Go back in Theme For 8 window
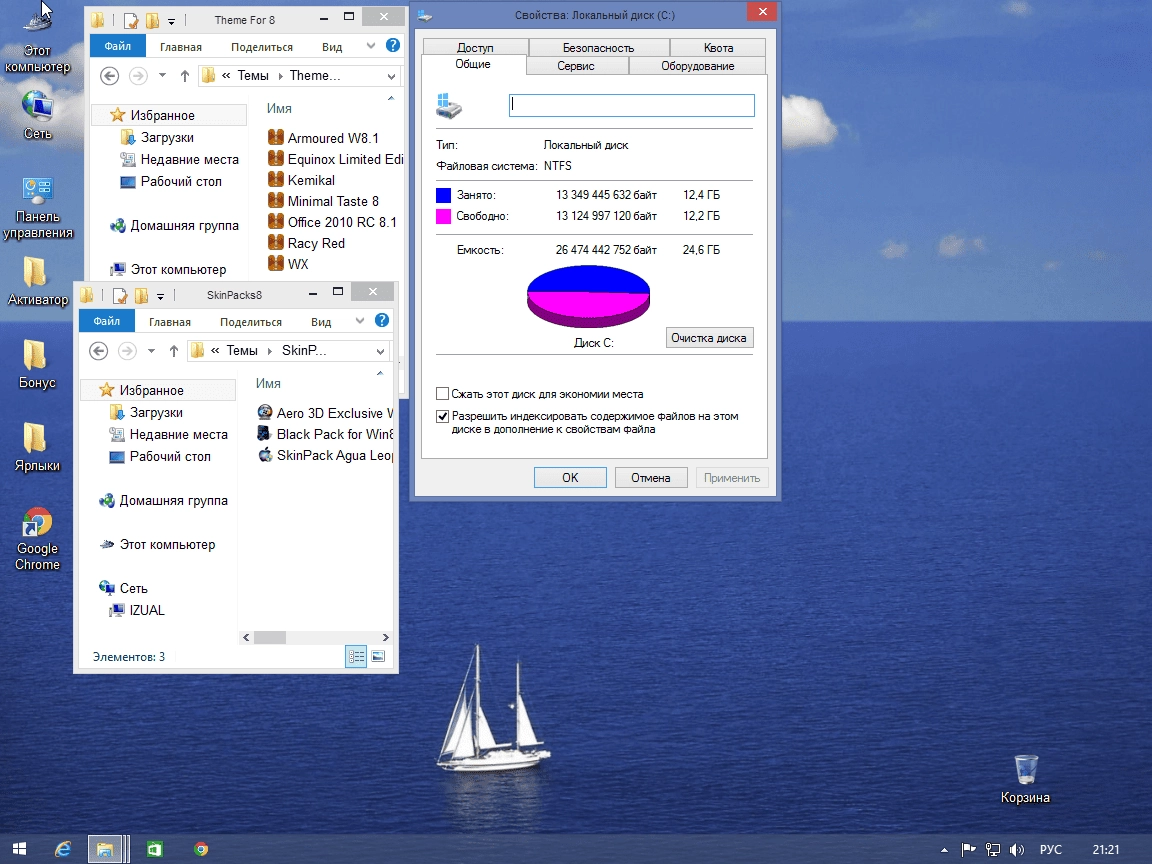 109,76
